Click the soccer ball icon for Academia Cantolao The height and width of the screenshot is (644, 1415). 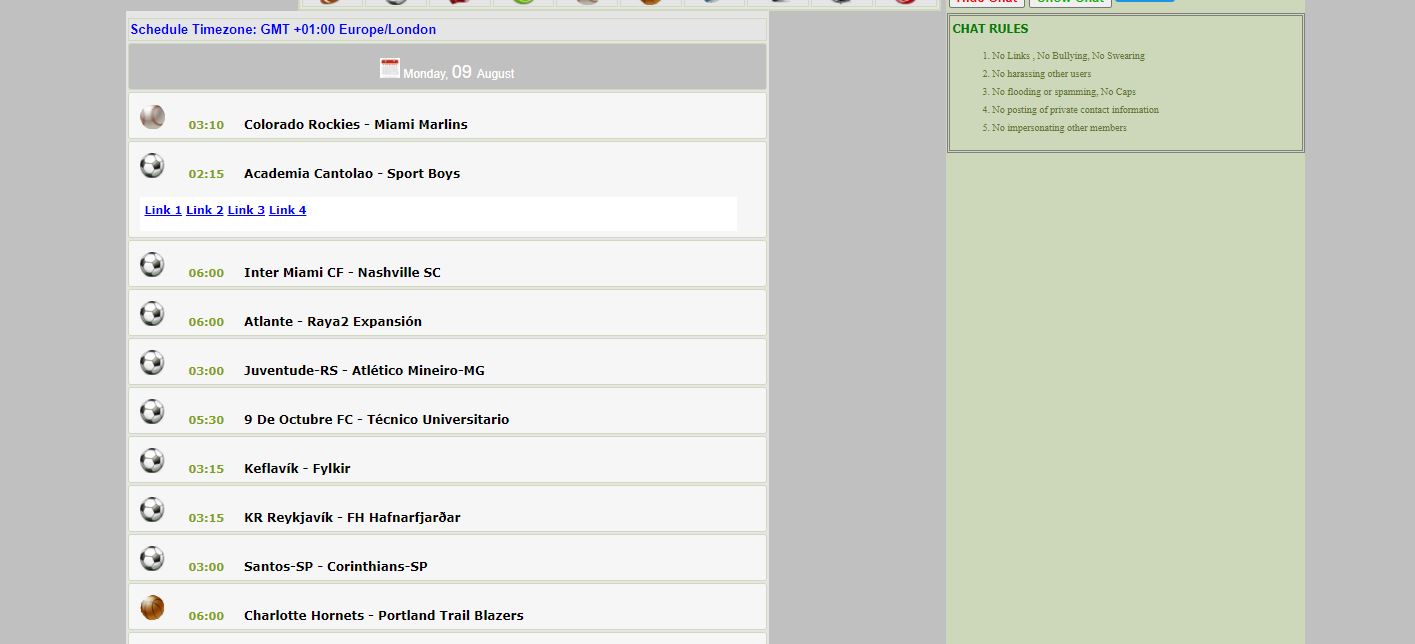(x=152, y=166)
